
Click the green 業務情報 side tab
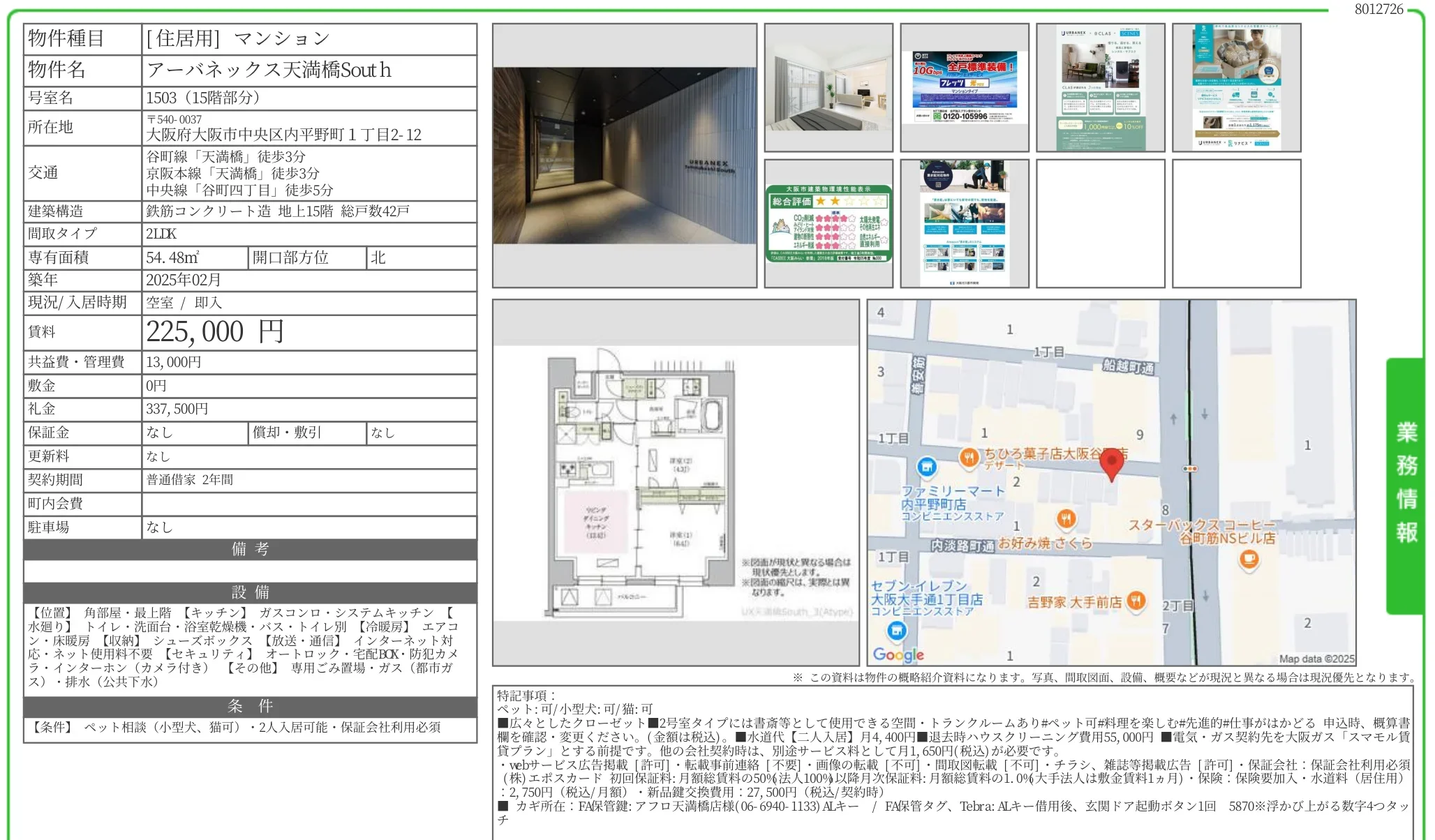click(1406, 486)
